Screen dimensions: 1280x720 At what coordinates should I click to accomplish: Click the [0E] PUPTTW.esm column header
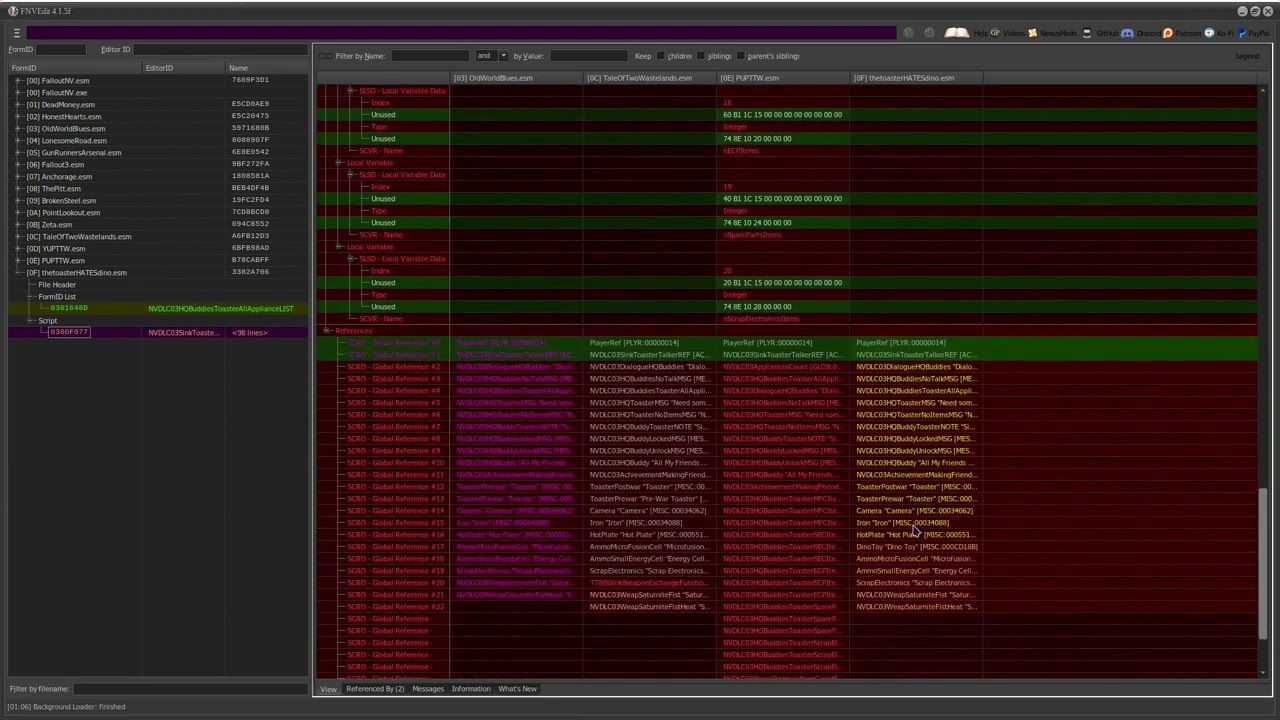(782, 78)
